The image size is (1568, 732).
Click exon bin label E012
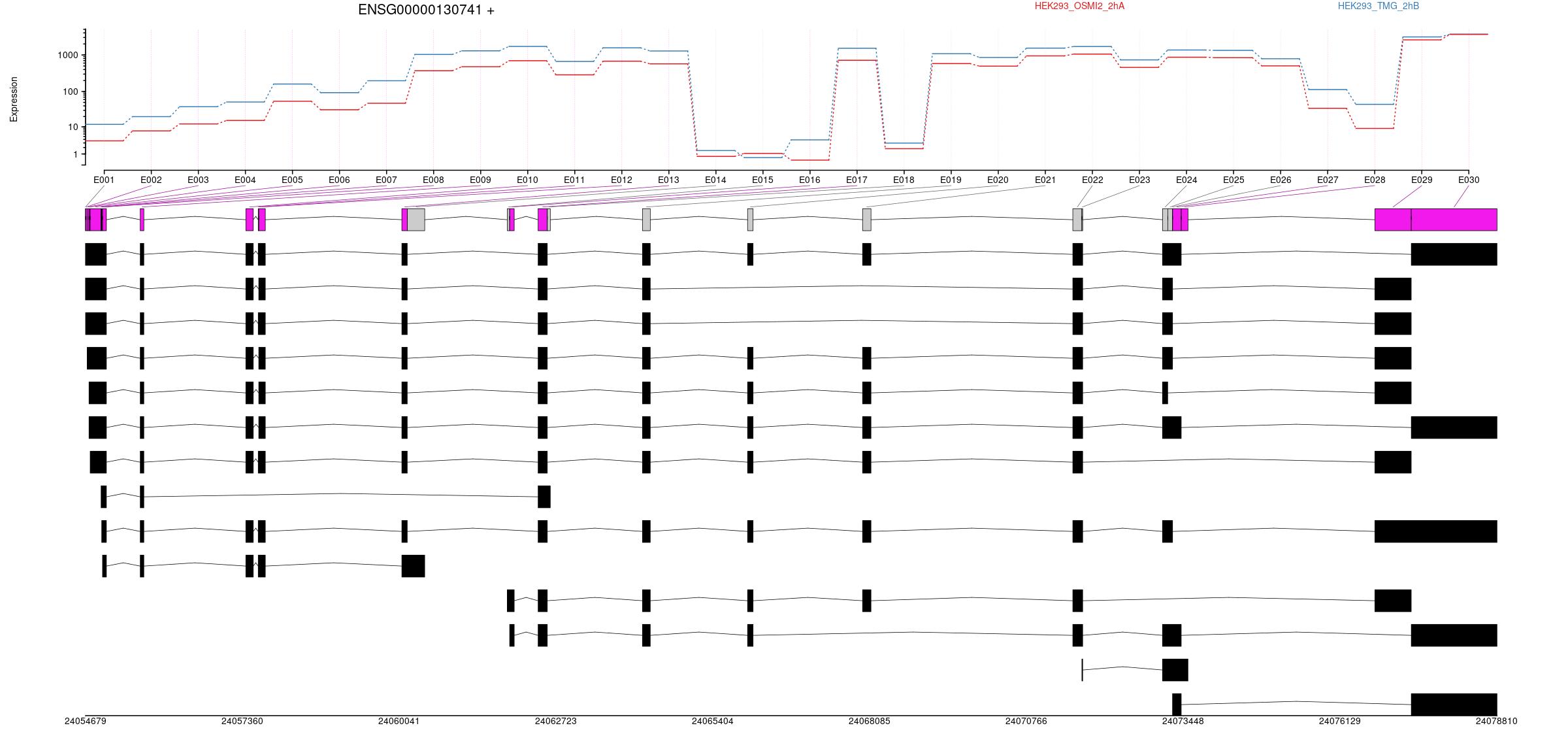[621, 180]
